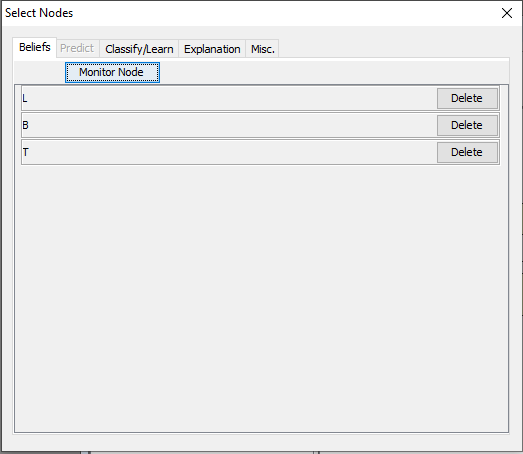
Task: Click blank toolbar space right of Monitor Node
Action: [334, 72]
